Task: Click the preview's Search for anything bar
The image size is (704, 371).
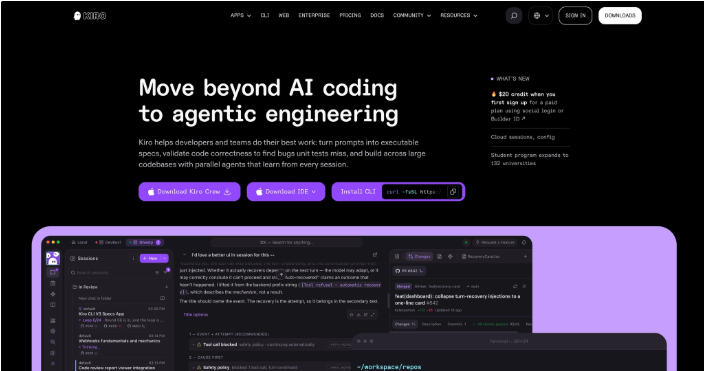Action: [286, 242]
